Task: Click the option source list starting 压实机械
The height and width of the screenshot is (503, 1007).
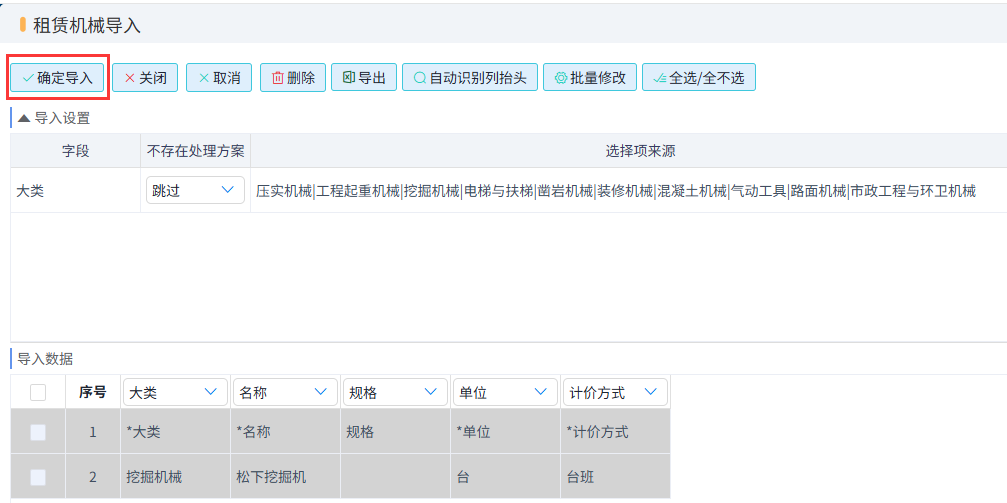Action: [616, 191]
